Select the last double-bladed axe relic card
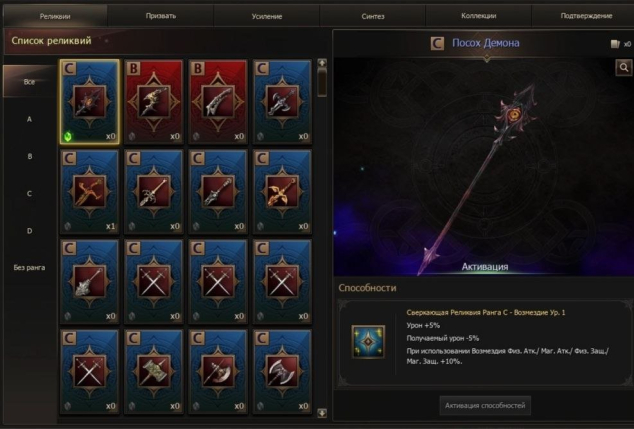Viewport: 634px width, 429px height. pos(282,372)
